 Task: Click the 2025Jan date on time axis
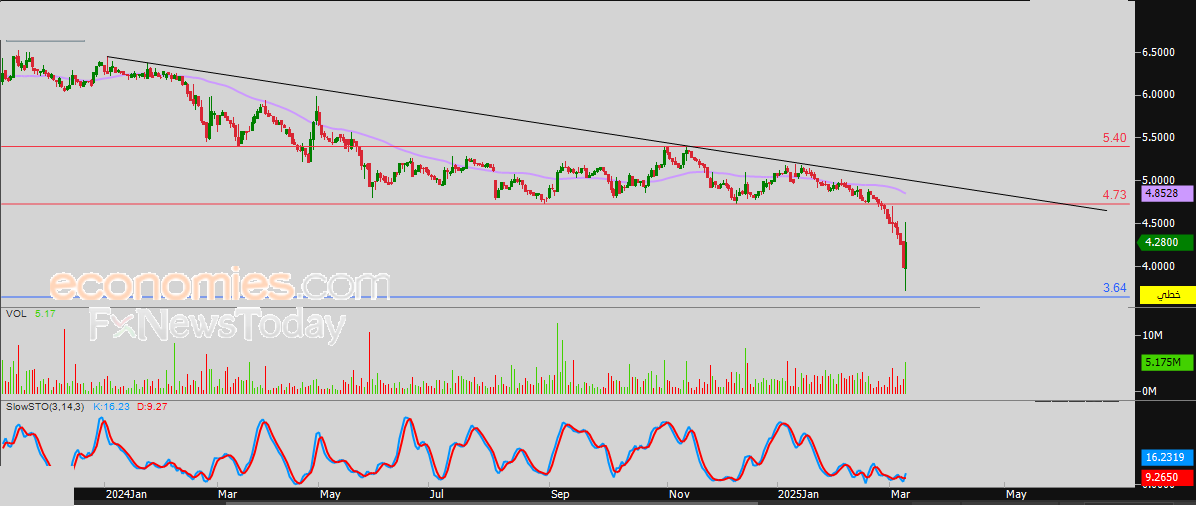pos(799,495)
